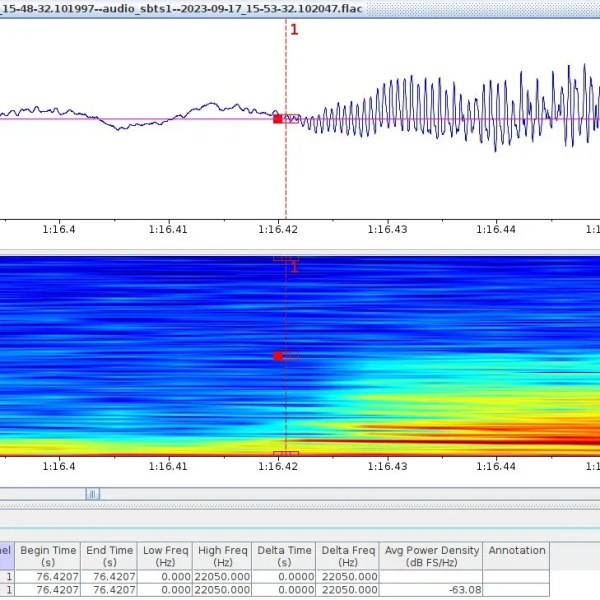Sort by the Begin Time column header
This screenshot has width=600, height=600.
(x=48, y=556)
